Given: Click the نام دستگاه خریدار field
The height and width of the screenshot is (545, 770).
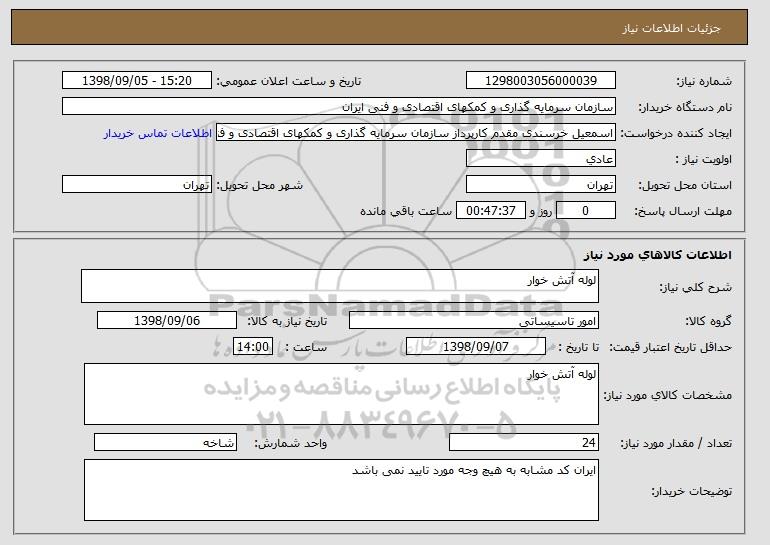Looking at the screenshot, I should pyautogui.click(x=339, y=107).
